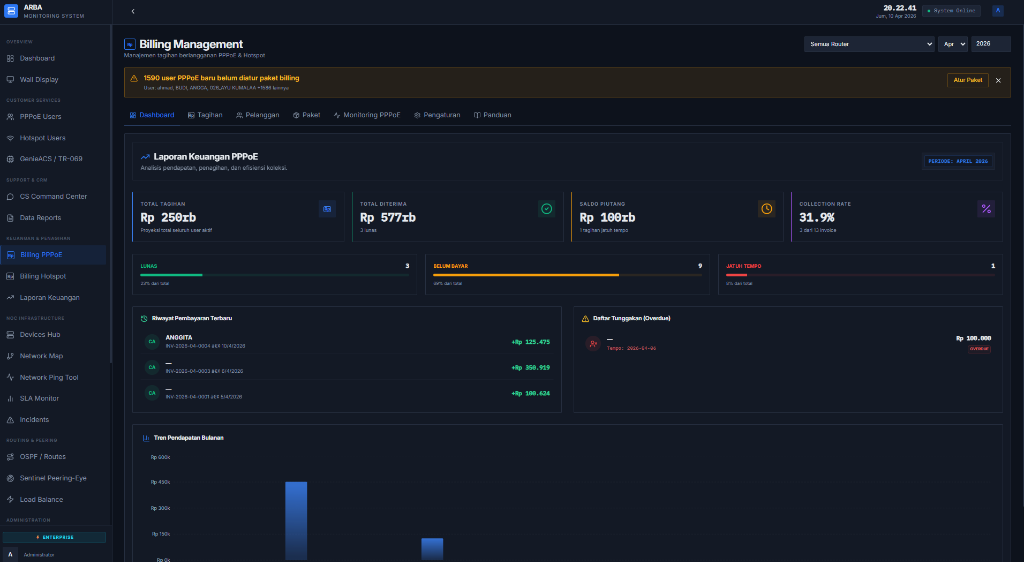This screenshot has width=1024, height=562.
Task: Switch to the Panduan tab
Action: [492, 115]
